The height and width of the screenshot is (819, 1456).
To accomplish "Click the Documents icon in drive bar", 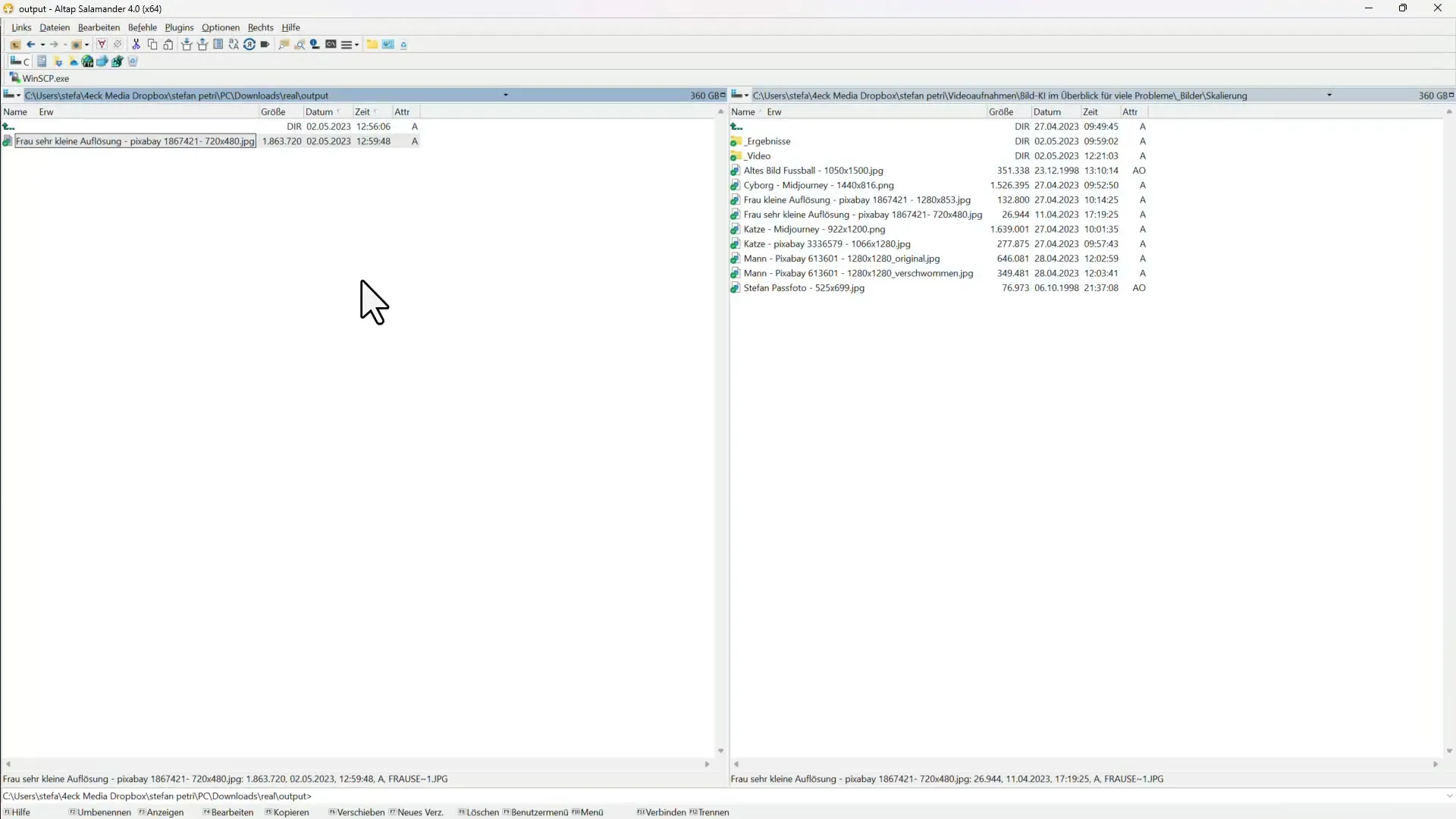I will 42,61.
